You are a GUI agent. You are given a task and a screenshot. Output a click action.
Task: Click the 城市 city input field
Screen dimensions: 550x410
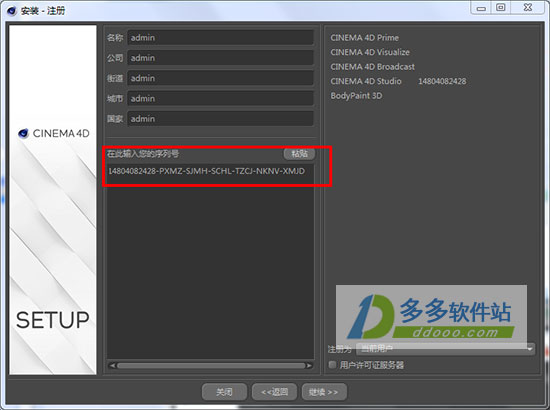tap(220, 99)
